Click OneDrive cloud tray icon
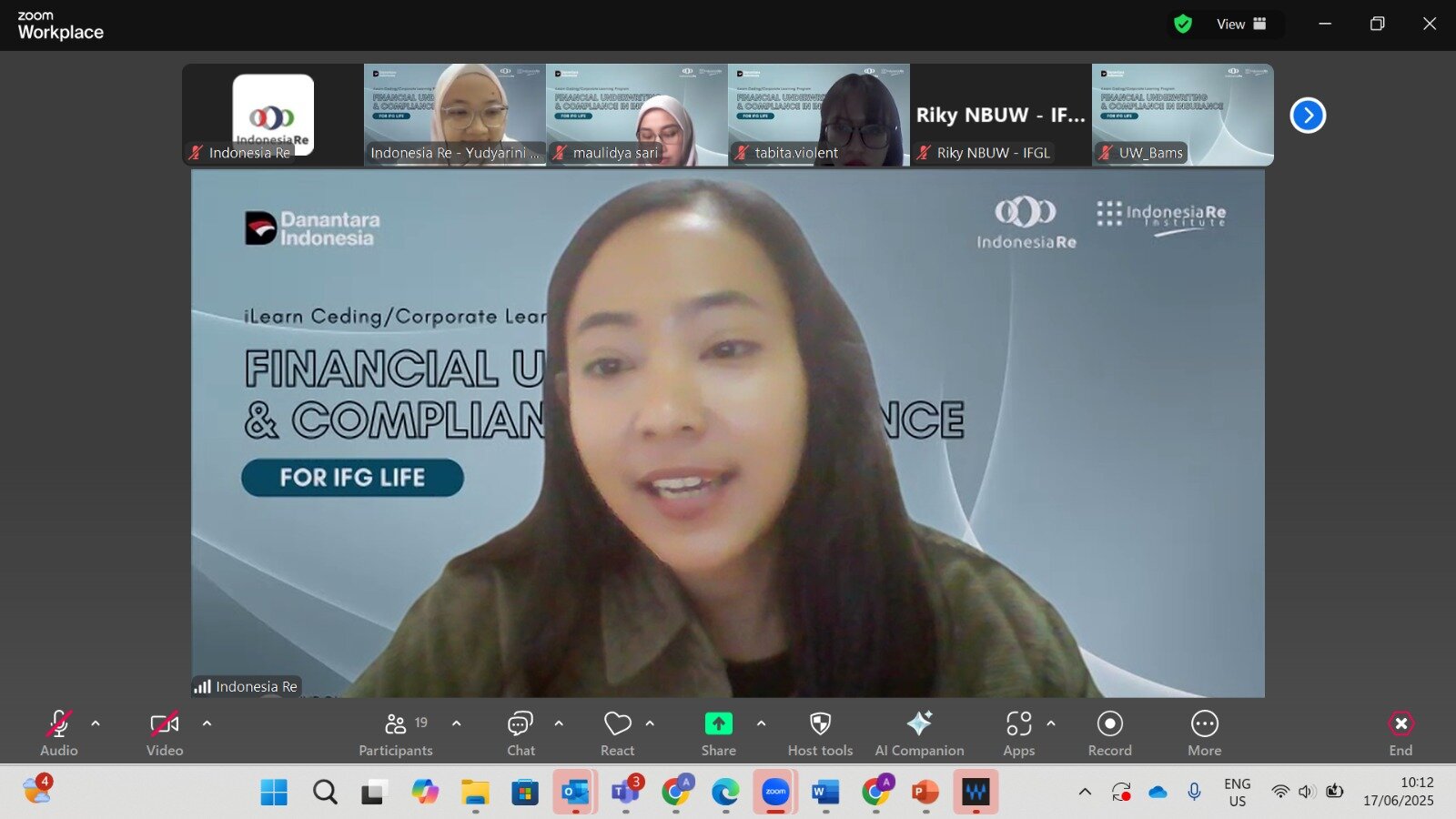The image size is (1456, 819). click(x=1158, y=792)
